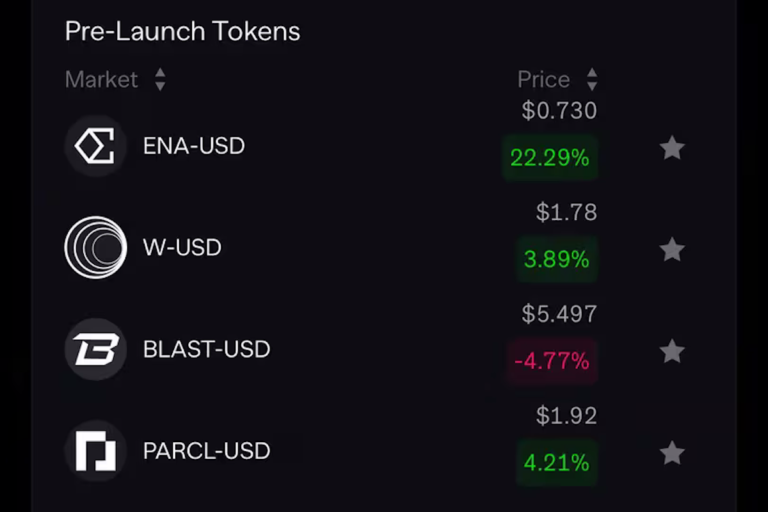
Task: Click the red -4.77% change badge
Action: (551, 361)
